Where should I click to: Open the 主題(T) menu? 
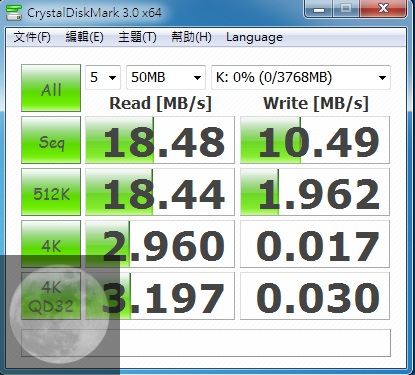[x=137, y=37]
